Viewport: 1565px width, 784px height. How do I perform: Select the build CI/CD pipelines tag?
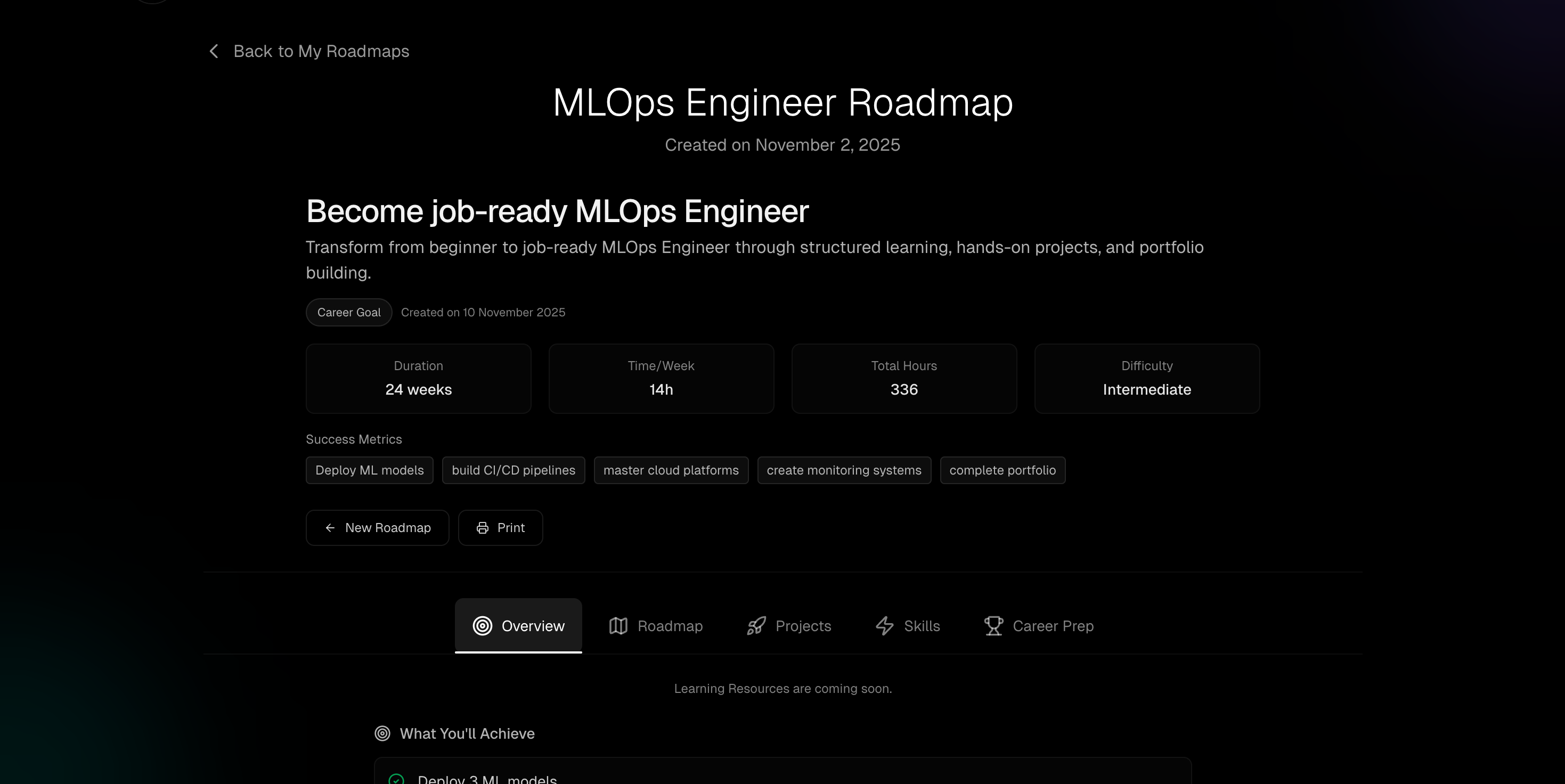513,471
